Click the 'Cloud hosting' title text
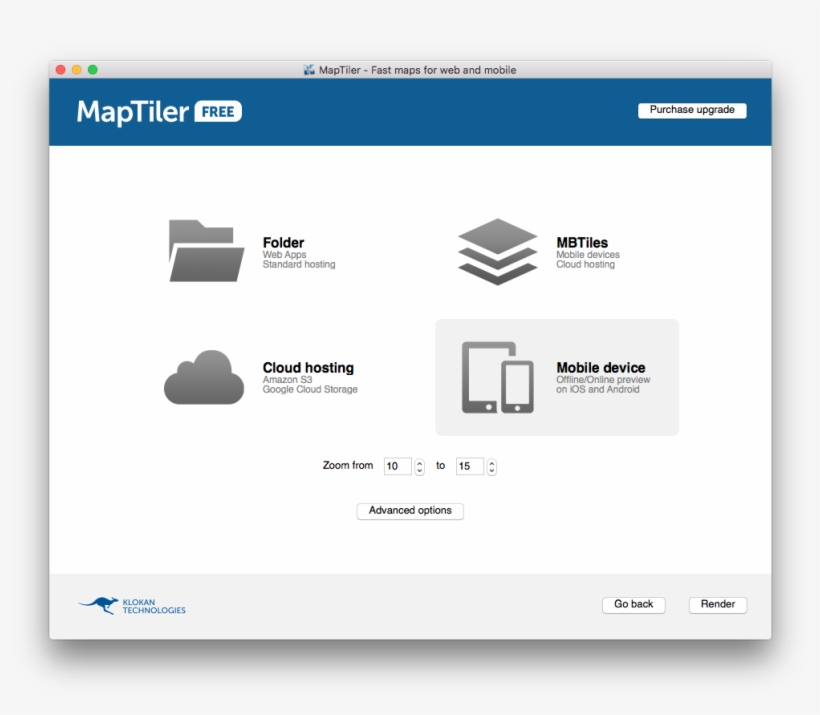This screenshot has width=820, height=715. (x=308, y=368)
